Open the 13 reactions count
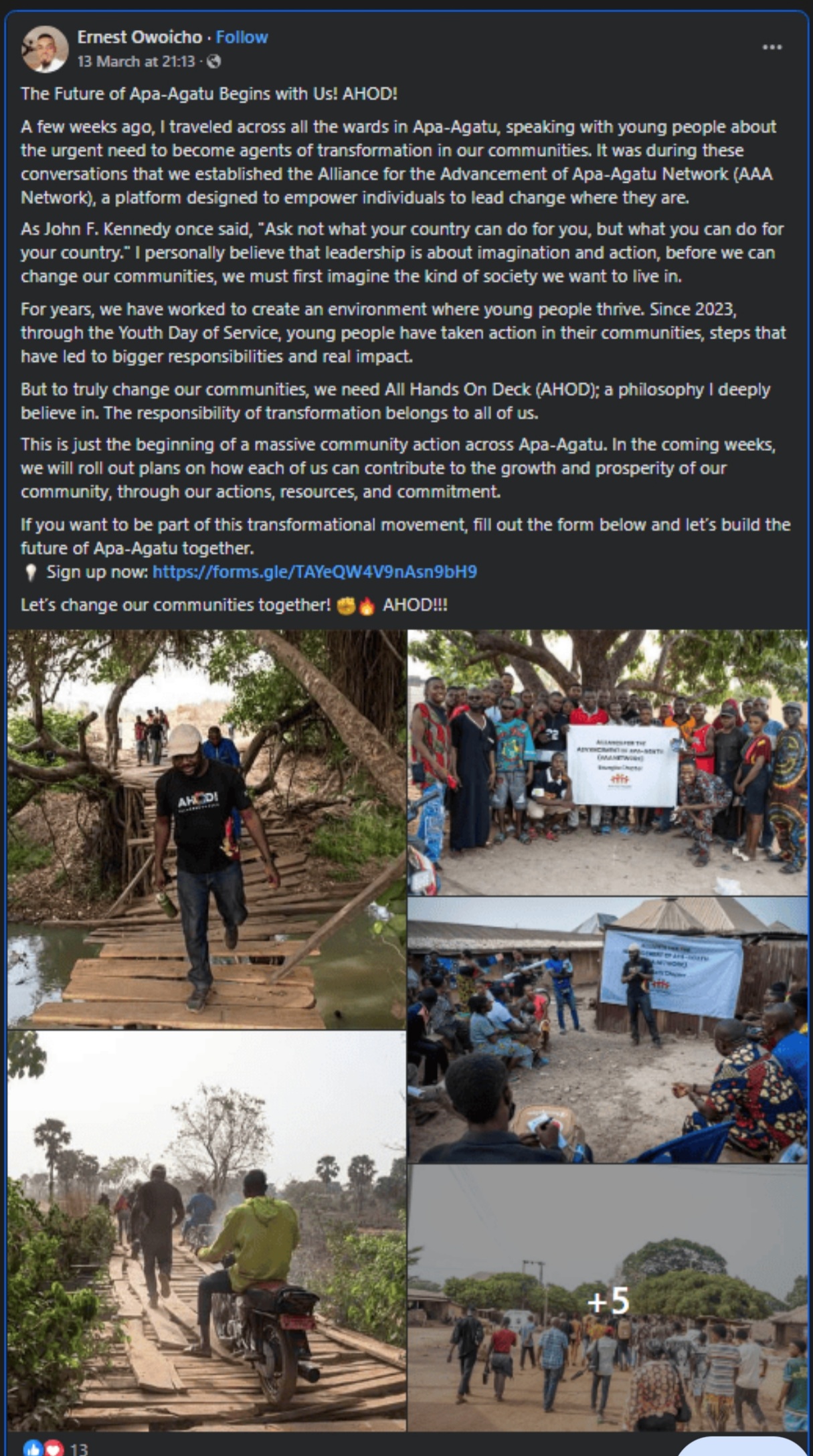 click(79, 1449)
